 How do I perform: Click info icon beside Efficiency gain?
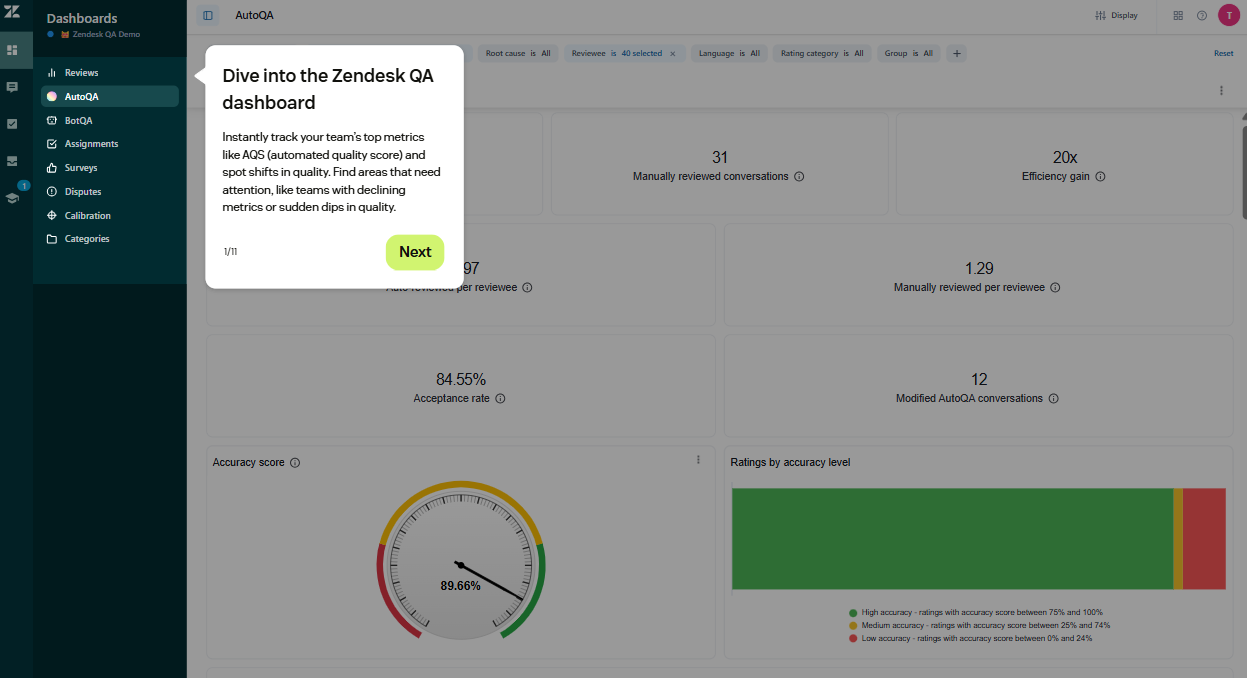tap(1100, 176)
